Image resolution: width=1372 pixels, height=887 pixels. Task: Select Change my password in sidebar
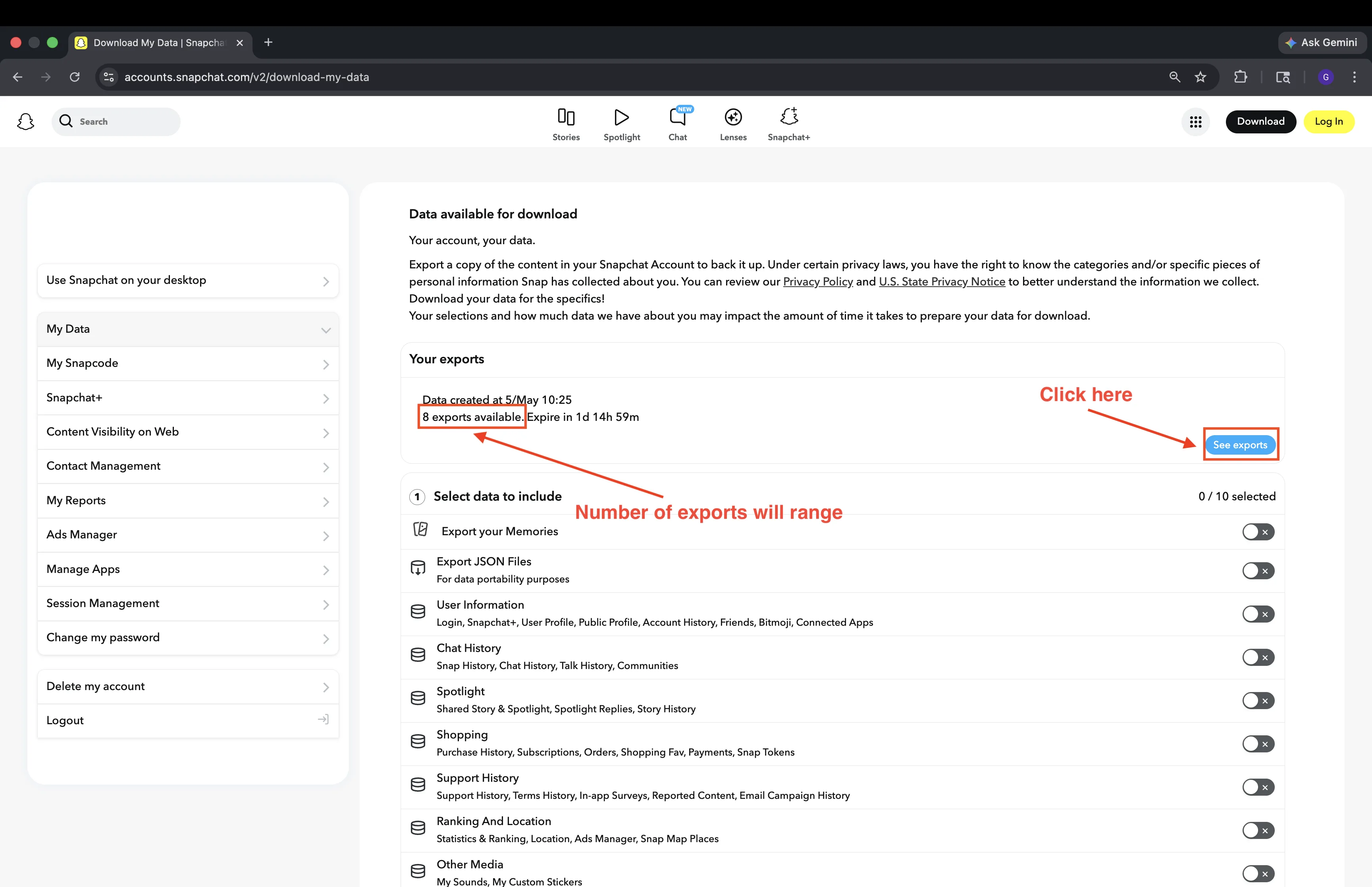(x=188, y=638)
